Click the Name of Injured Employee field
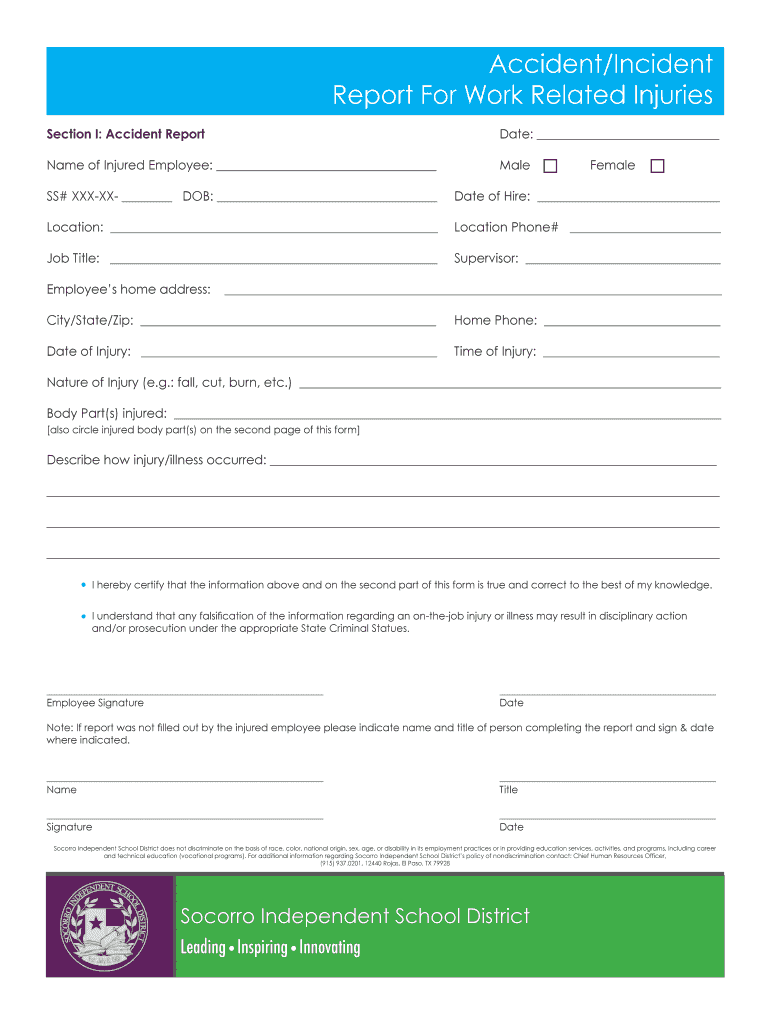 (x=326, y=165)
